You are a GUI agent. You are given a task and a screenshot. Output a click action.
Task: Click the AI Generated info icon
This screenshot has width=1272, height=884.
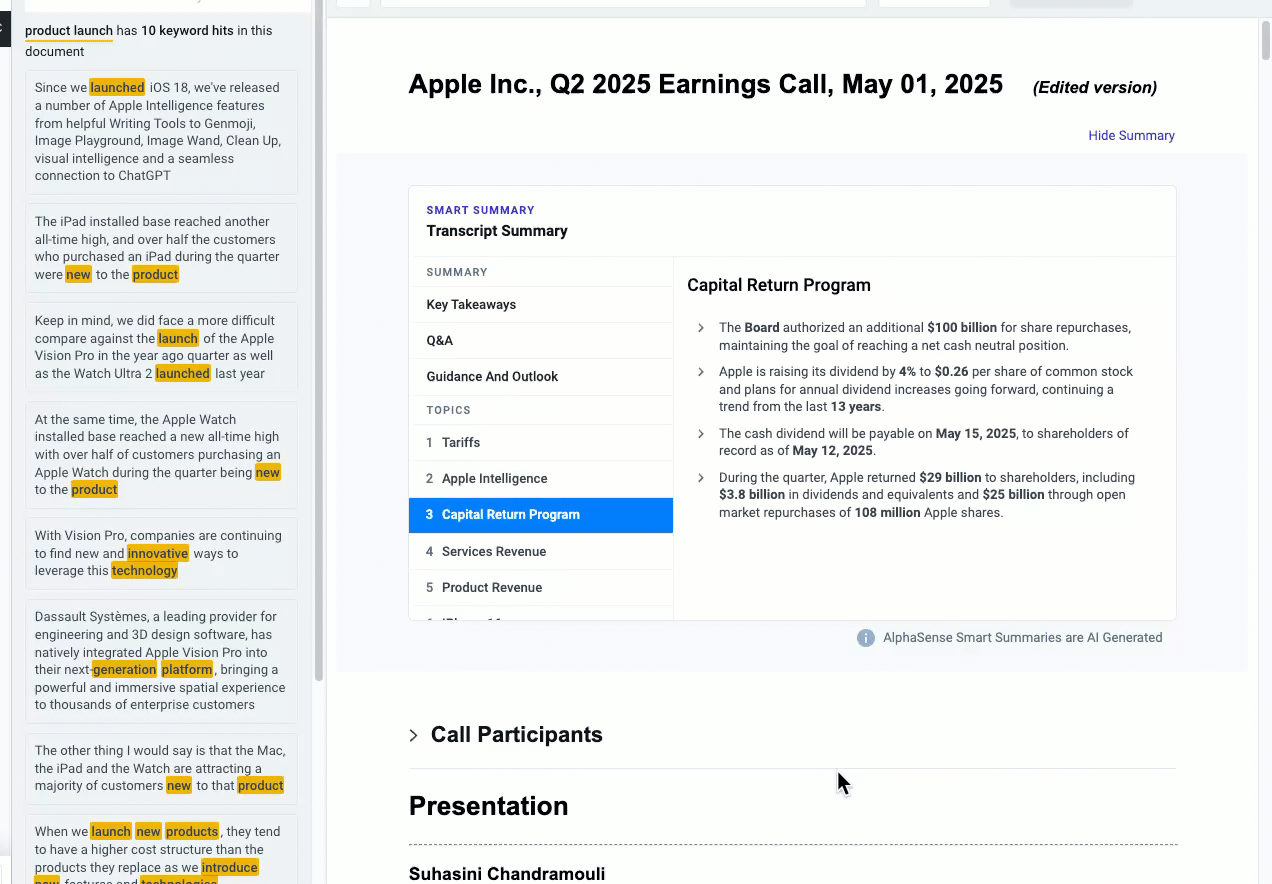pyautogui.click(x=866, y=638)
